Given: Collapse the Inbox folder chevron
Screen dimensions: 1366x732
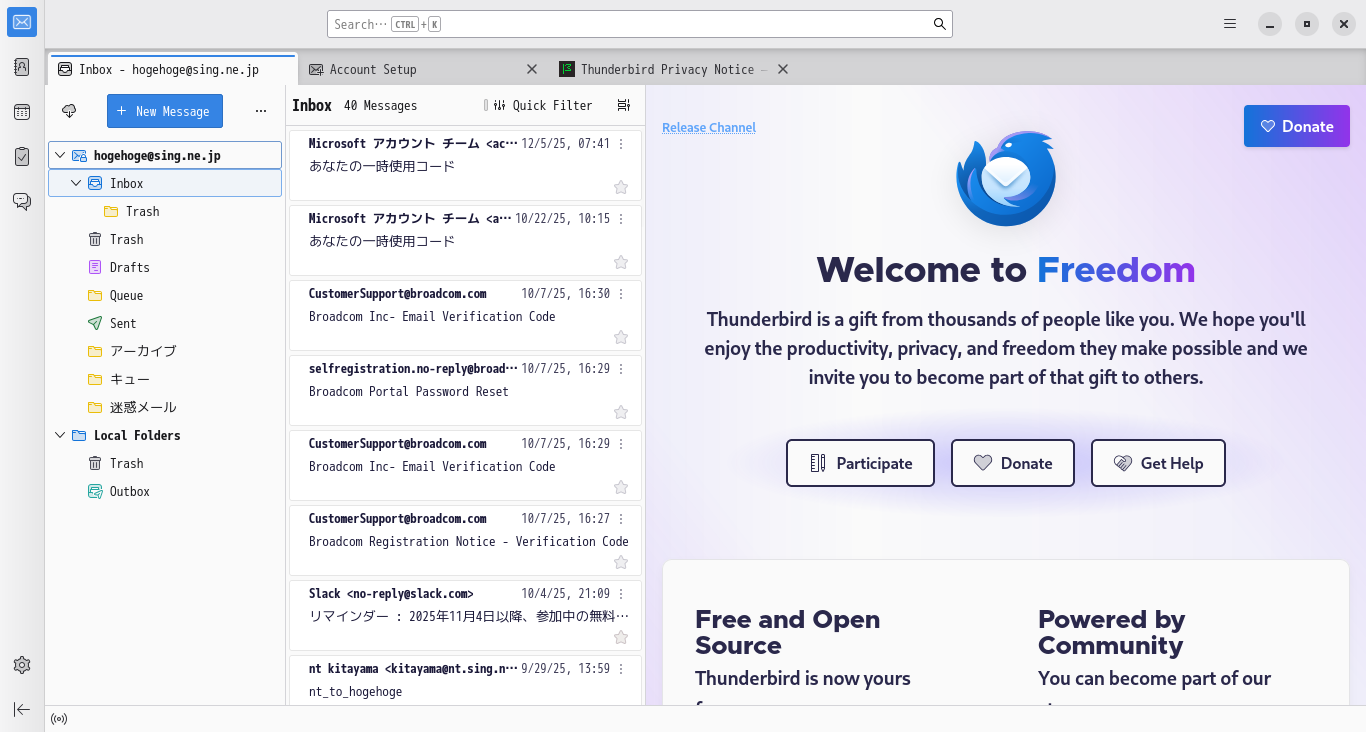Looking at the screenshot, I should 76,183.
